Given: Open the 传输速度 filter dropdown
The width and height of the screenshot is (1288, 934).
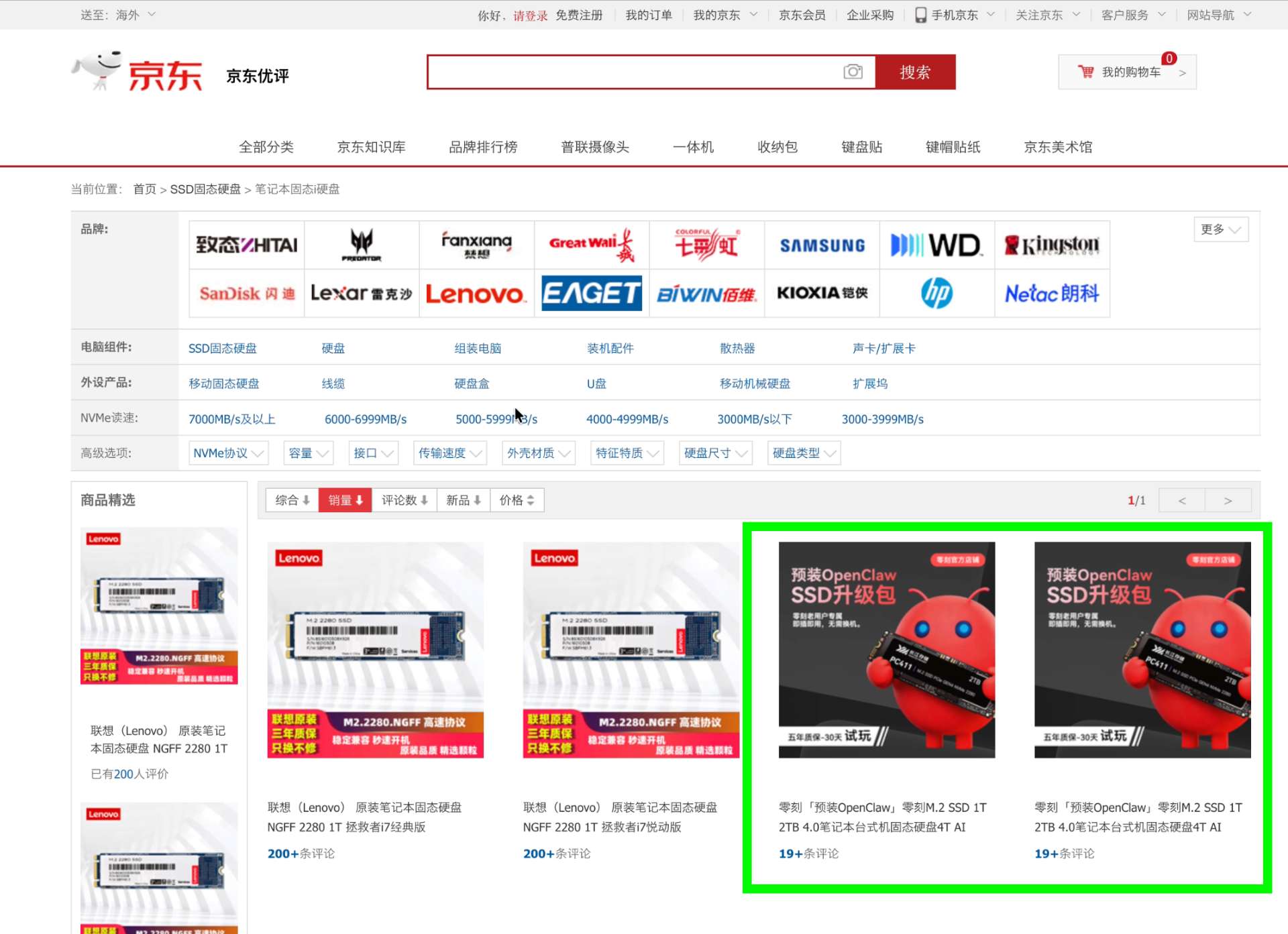Looking at the screenshot, I should [450, 453].
